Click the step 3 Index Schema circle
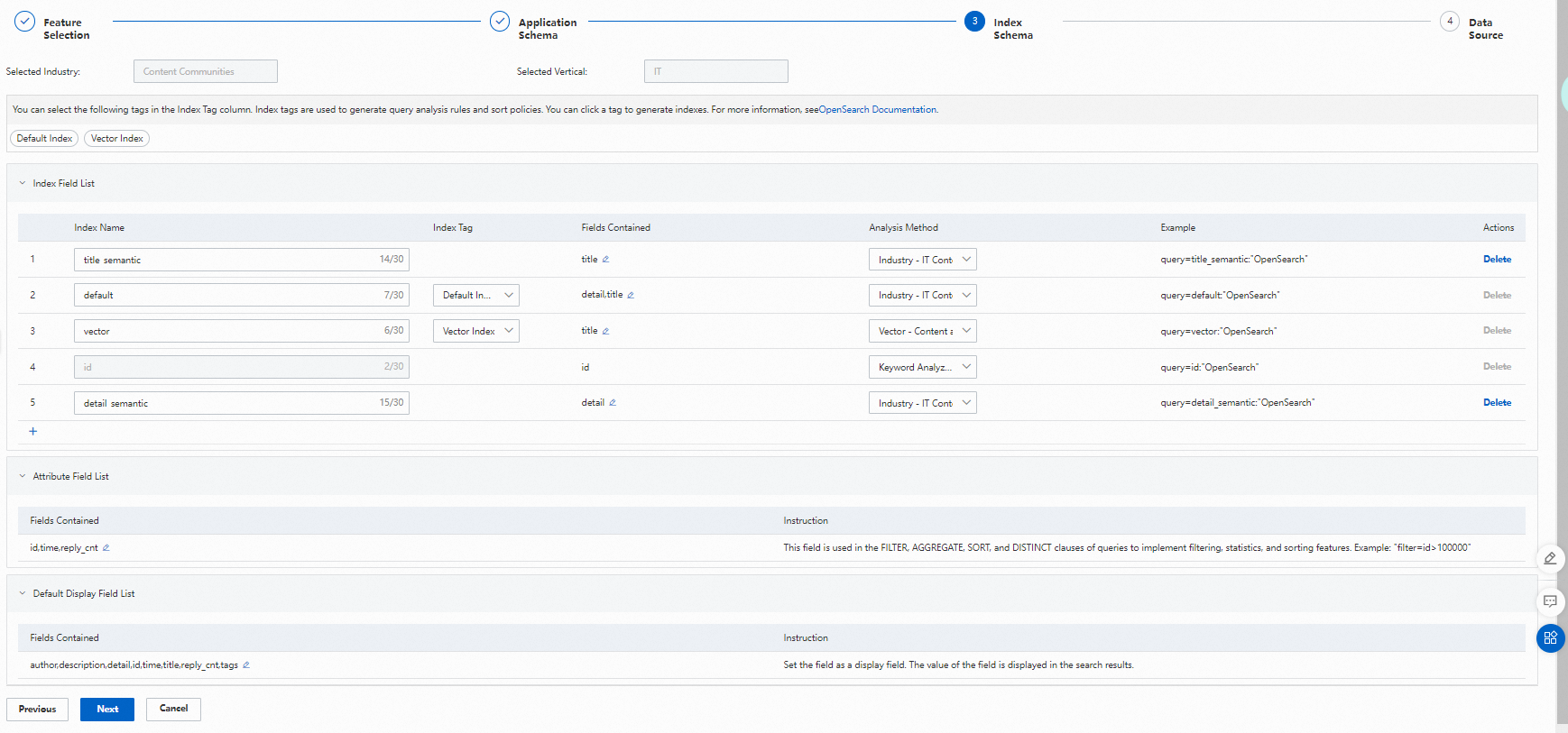Image resolution: width=1568 pixels, height=733 pixels. pyautogui.click(x=974, y=22)
